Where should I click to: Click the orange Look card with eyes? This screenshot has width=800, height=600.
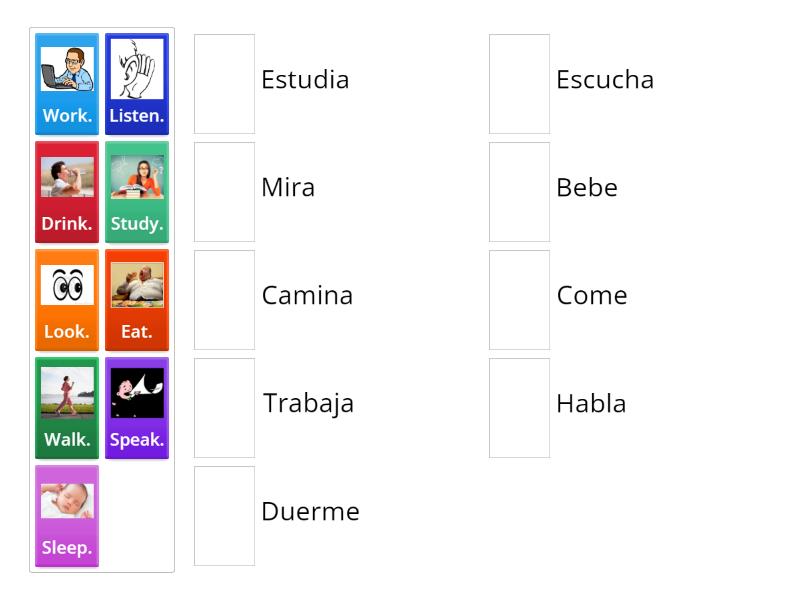tap(67, 300)
